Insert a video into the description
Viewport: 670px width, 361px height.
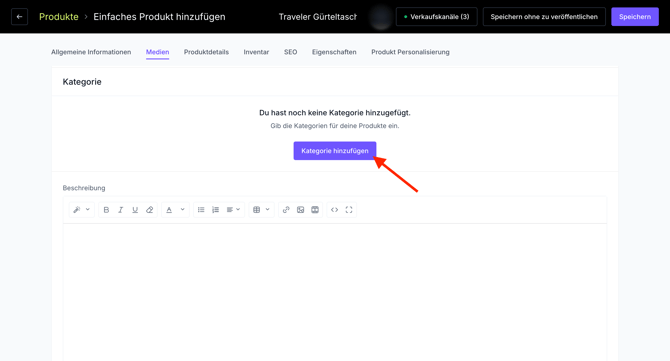[x=315, y=210]
